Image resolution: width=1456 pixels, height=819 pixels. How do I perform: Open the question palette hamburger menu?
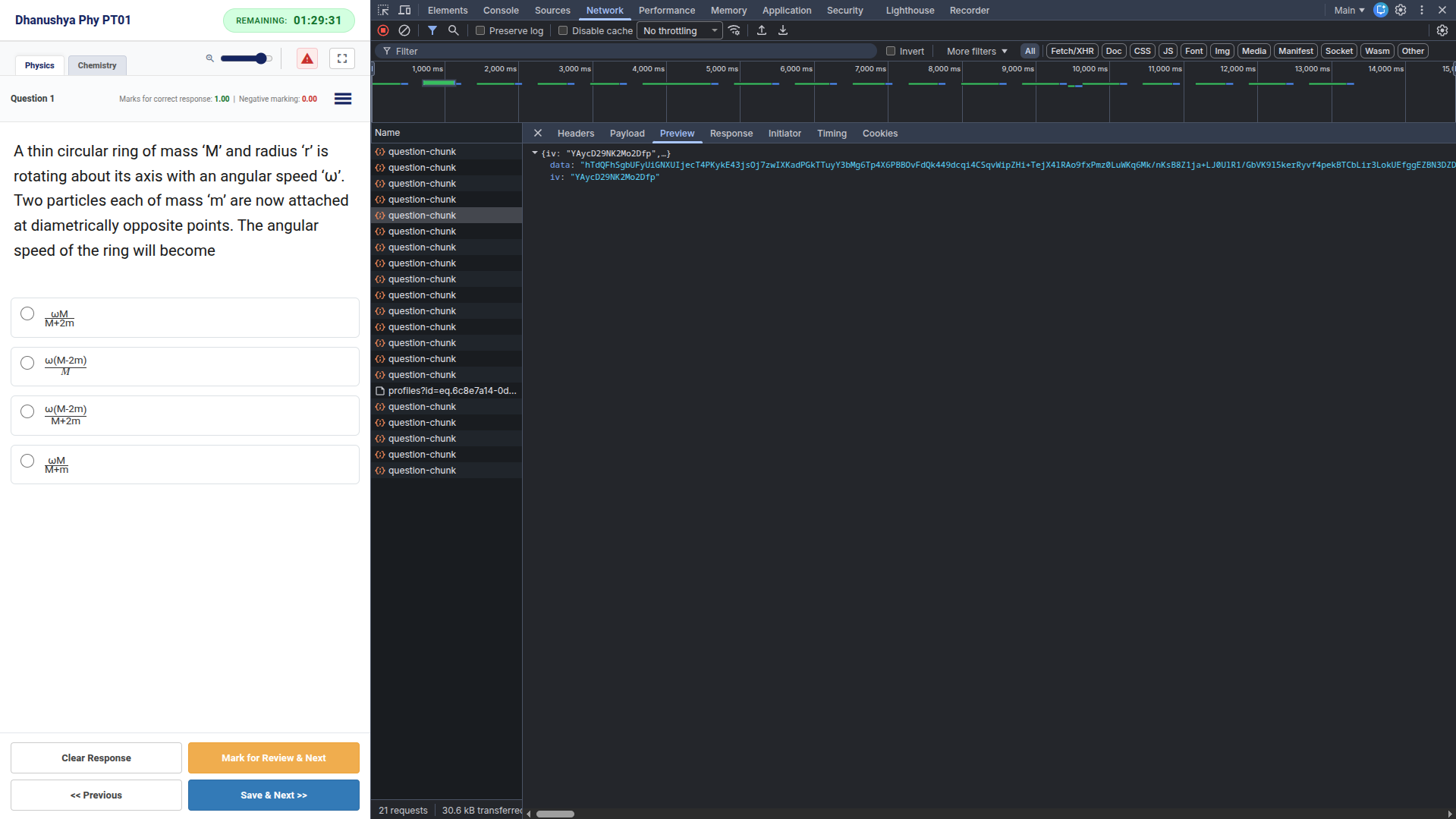343,99
